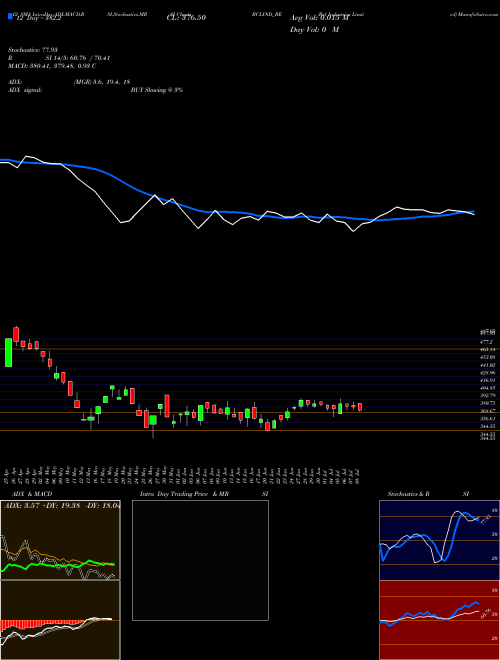Click the 356.61 price axis label
Screen dimensions: 500x660
click(488, 419)
